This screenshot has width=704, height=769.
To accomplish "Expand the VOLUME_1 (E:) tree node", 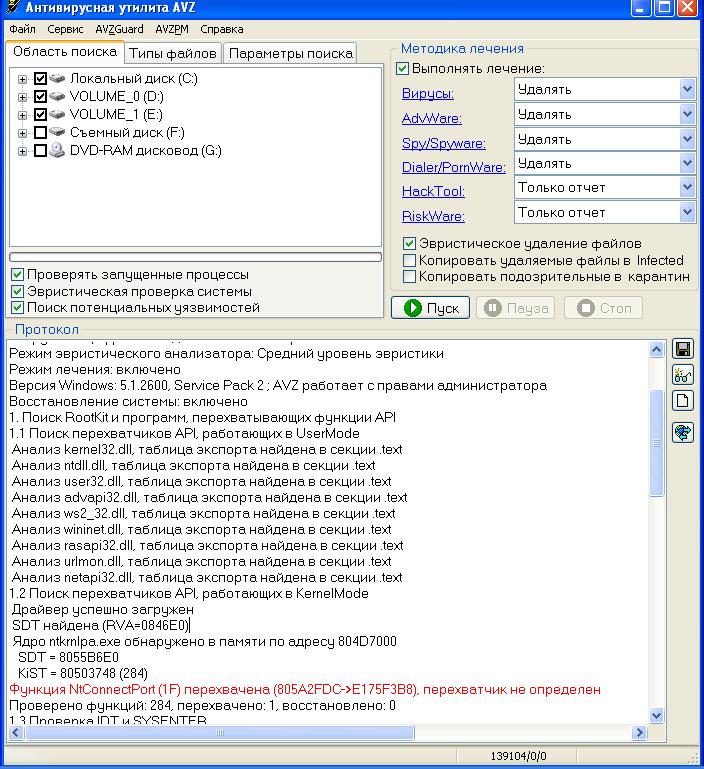I will click(22, 115).
